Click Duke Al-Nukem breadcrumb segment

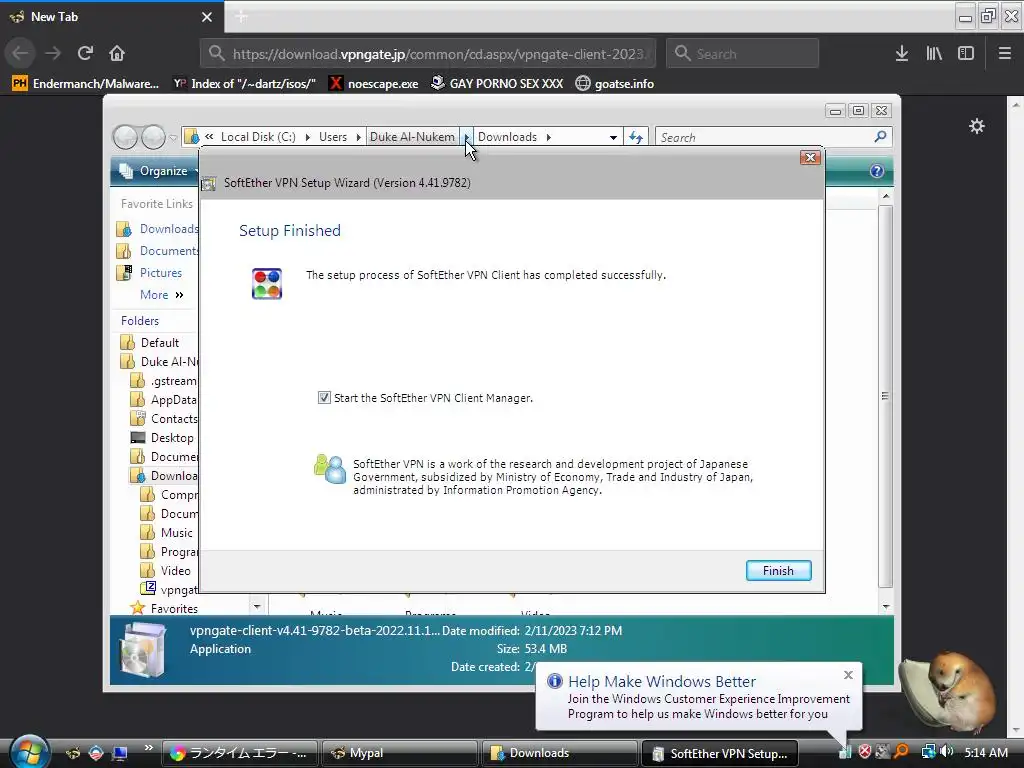pyautogui.click(x=412, y=136)
